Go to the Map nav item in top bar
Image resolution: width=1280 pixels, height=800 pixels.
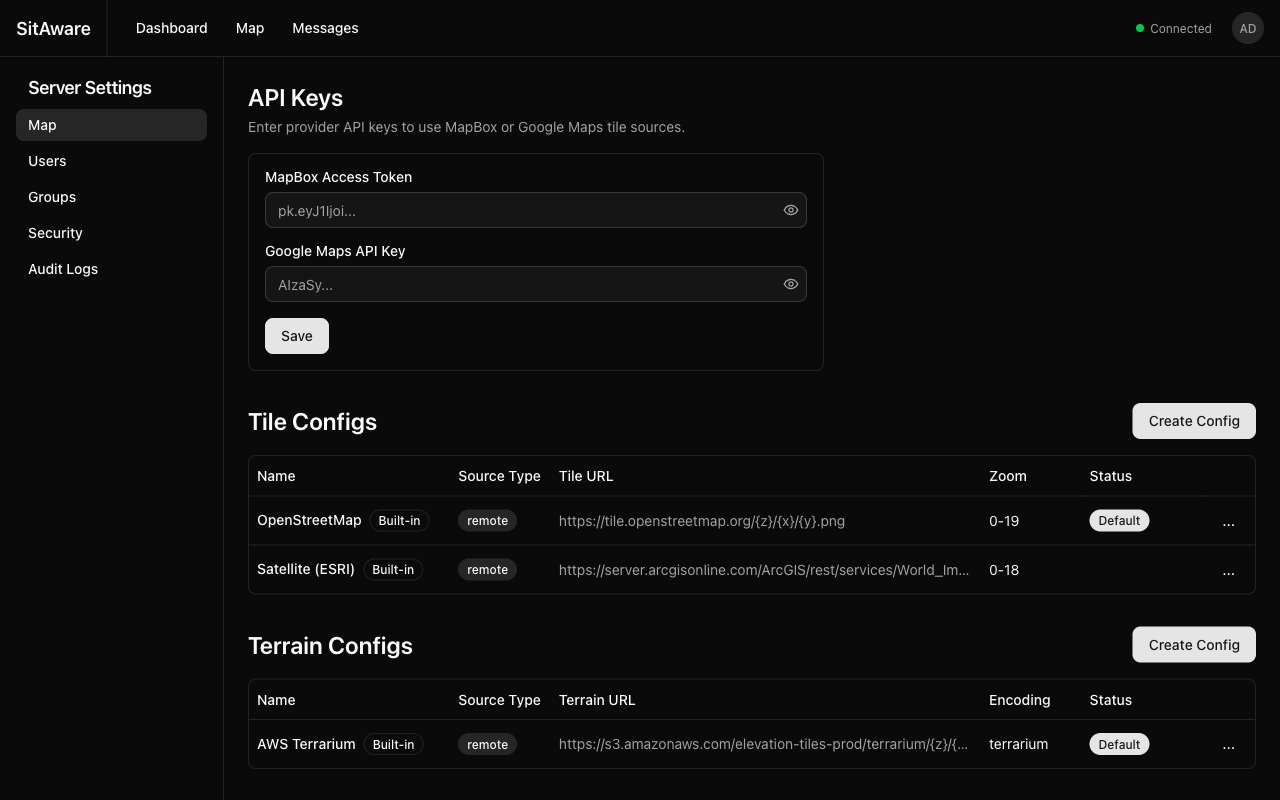tap(250, 28)
